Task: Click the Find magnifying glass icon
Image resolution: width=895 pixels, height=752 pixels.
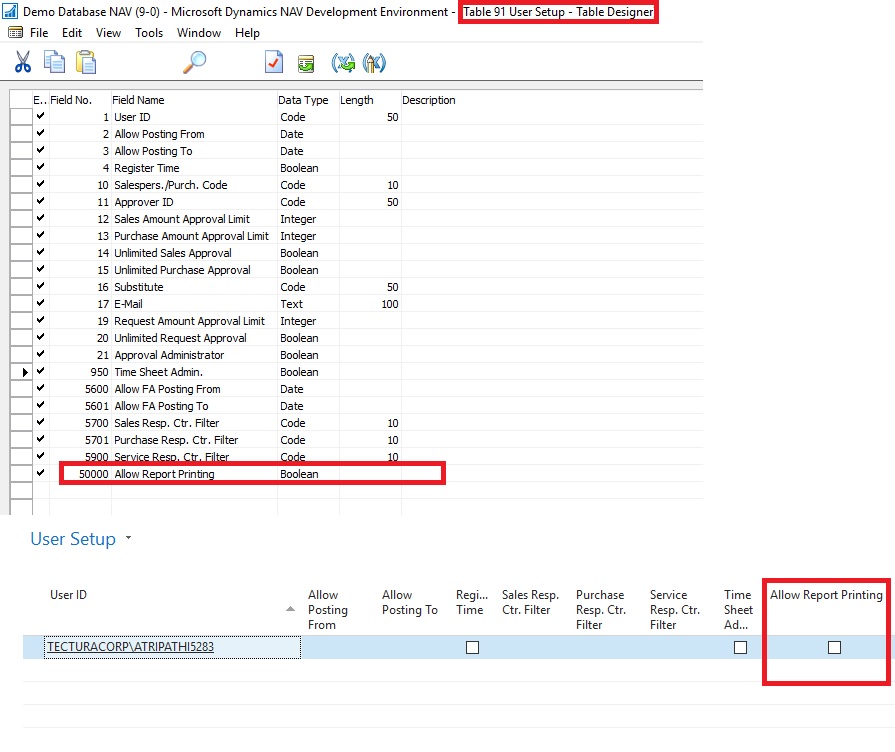Action: pos(194,63)
